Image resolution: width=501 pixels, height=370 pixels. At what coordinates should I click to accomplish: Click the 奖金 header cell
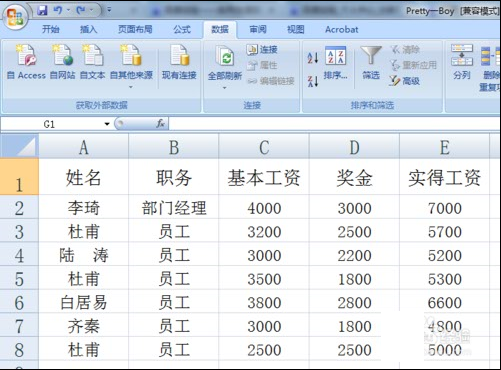pyautogui.click(x=354, y=177)
